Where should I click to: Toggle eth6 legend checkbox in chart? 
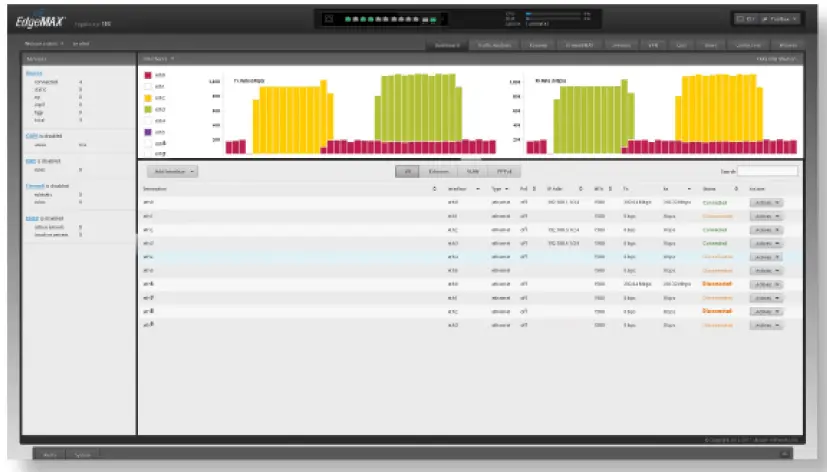click(x=148, y=143)
